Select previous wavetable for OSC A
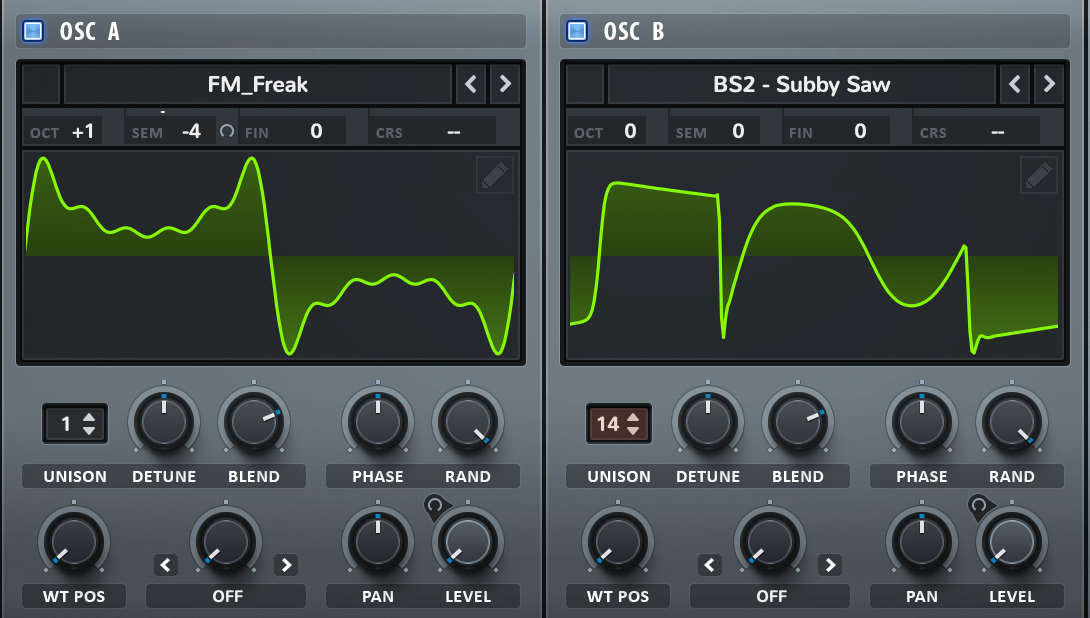The height and width of the screenshot is (618, 1090). pos(471,84)
